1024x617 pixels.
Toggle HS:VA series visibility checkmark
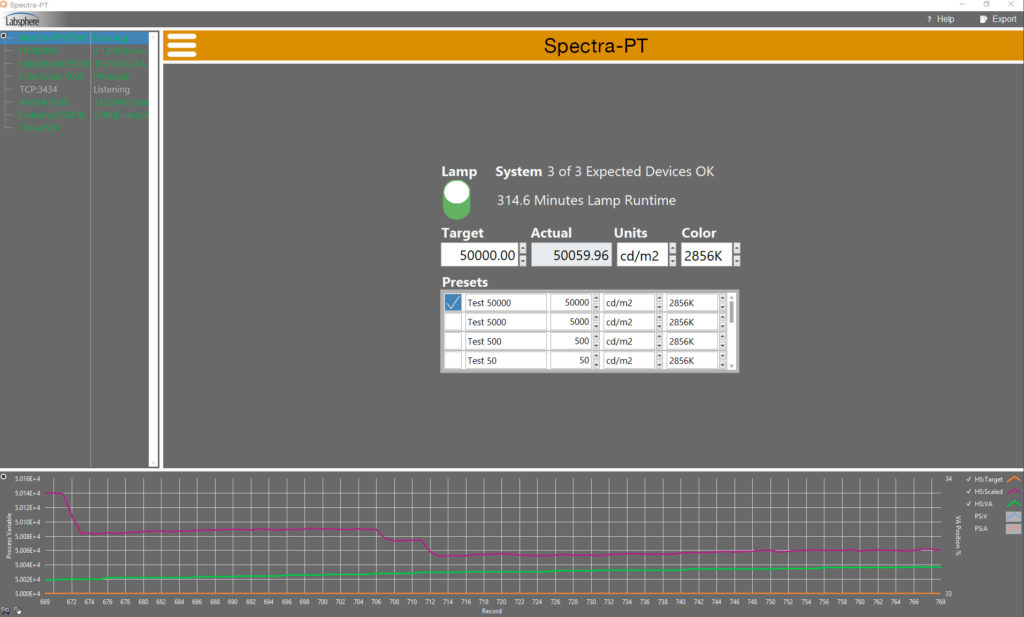[968, 504]
